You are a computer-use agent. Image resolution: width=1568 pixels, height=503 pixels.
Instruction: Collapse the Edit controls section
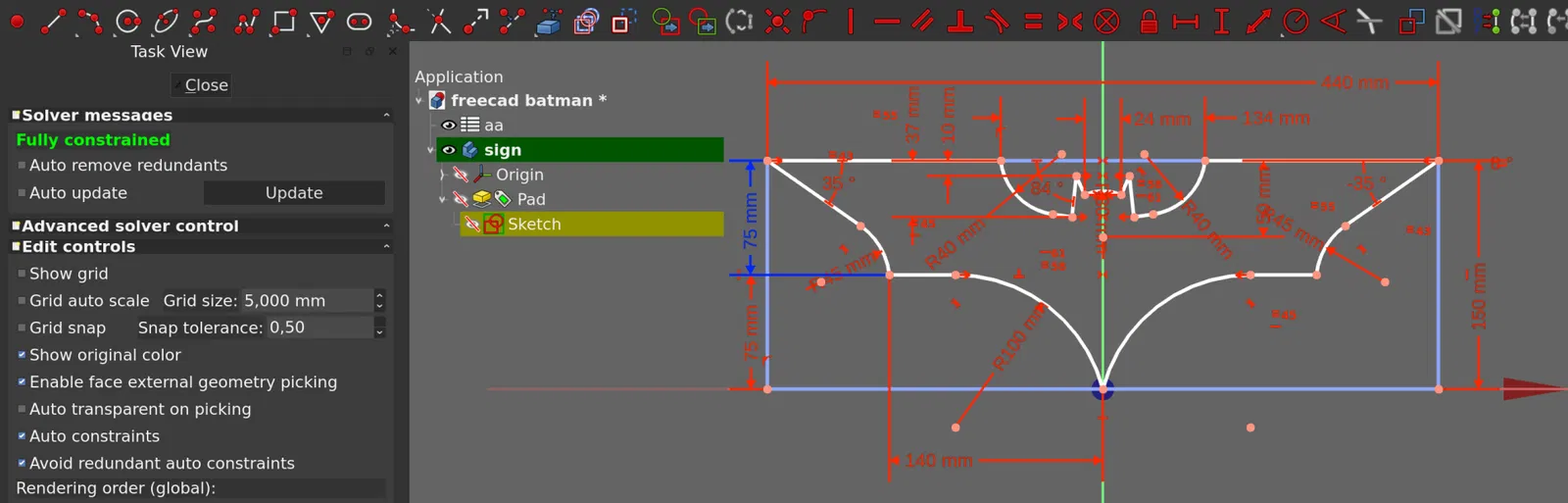point(386,247)
